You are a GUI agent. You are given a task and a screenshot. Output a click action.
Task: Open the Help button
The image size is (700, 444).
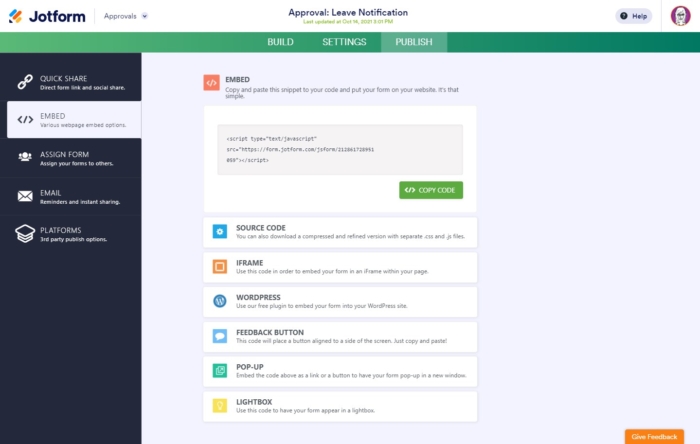[x=633, y=16]
